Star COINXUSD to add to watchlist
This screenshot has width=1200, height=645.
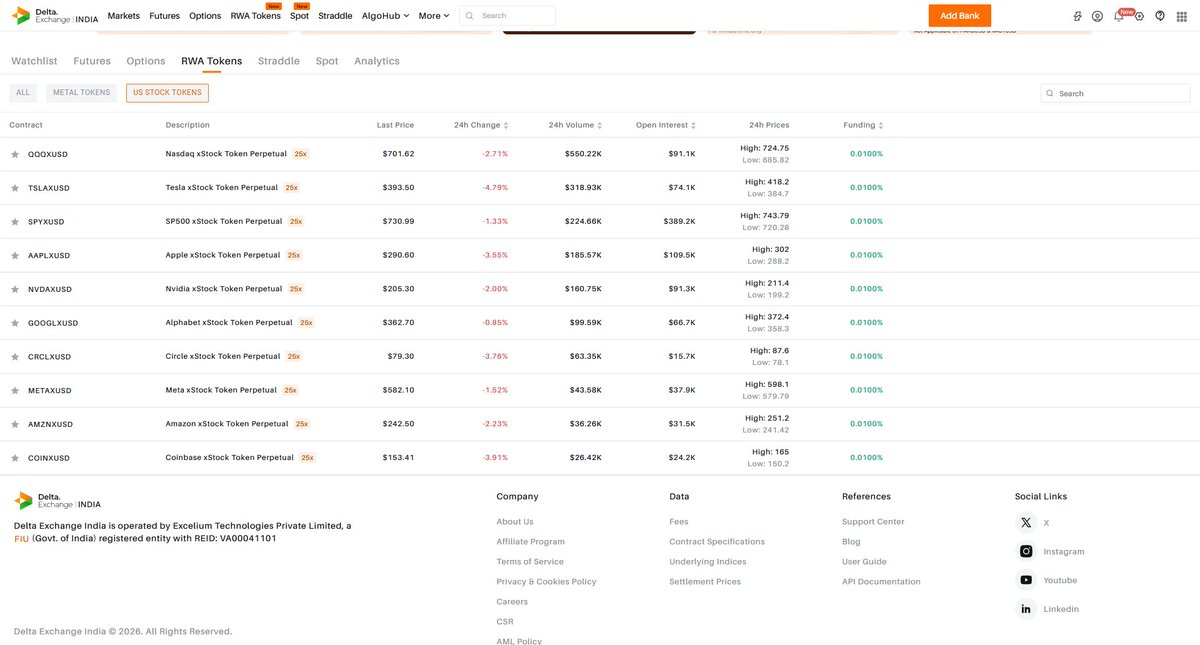point(15,458)
